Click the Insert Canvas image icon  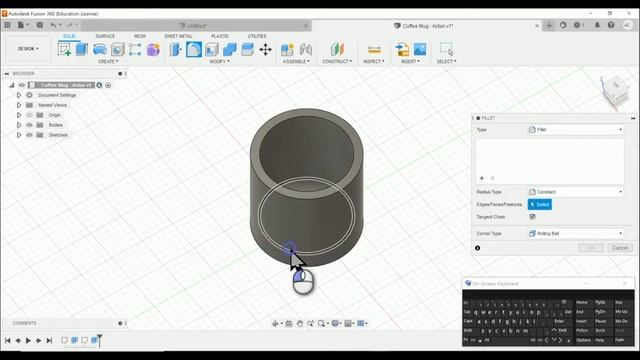(420, 49)
